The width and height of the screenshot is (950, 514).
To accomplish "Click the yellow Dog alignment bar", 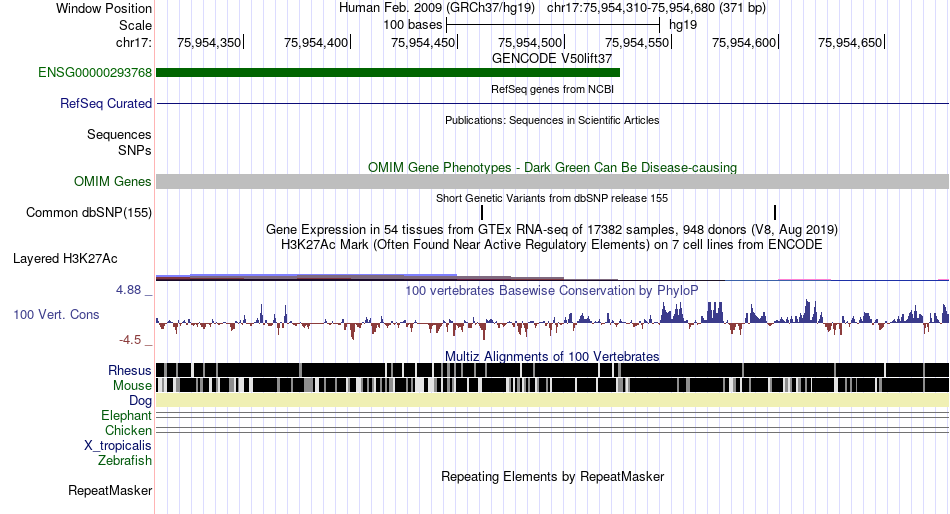I will 553,400.
